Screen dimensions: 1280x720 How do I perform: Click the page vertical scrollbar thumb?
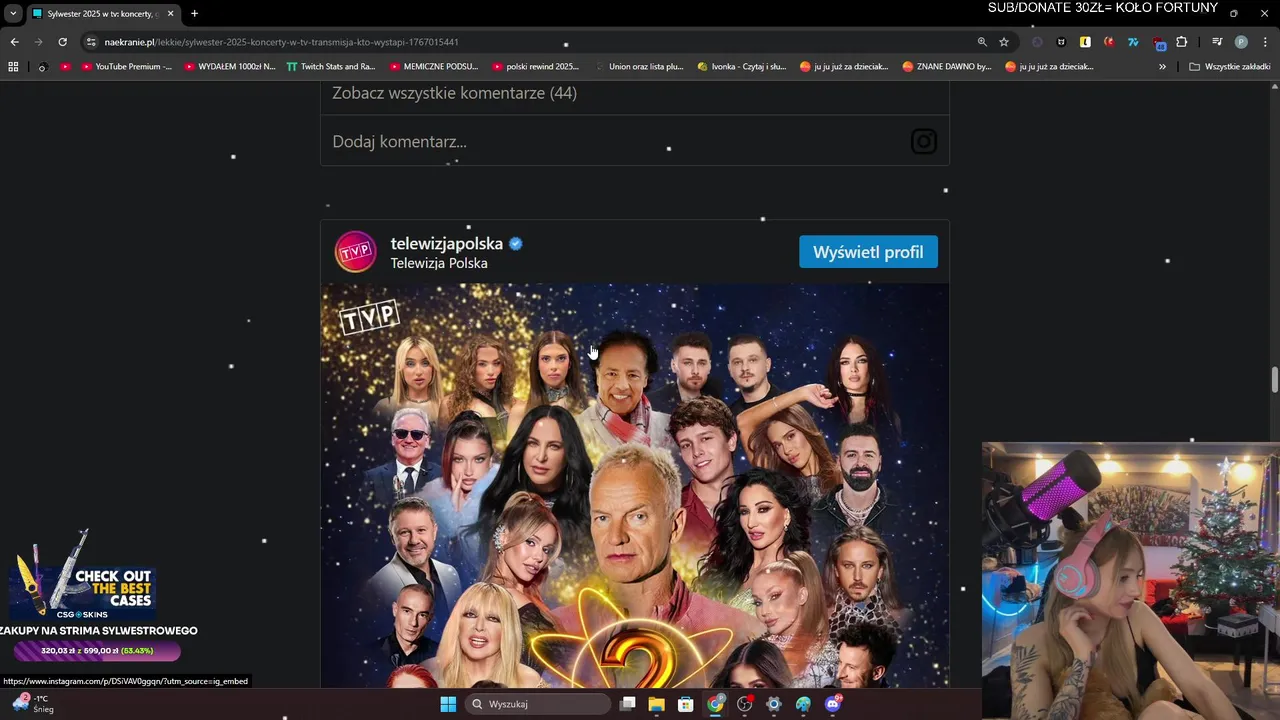click(x=1274, y=381)
